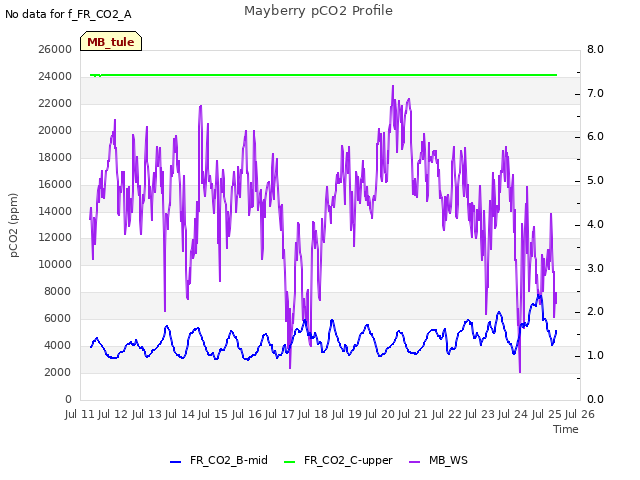Click the 16000 left axis value

(x=55, y=184)
